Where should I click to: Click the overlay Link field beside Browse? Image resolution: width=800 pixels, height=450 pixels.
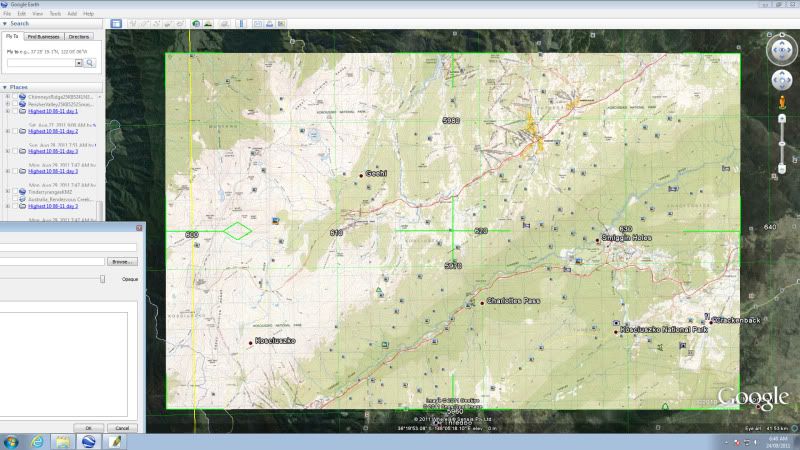[52, 262]
